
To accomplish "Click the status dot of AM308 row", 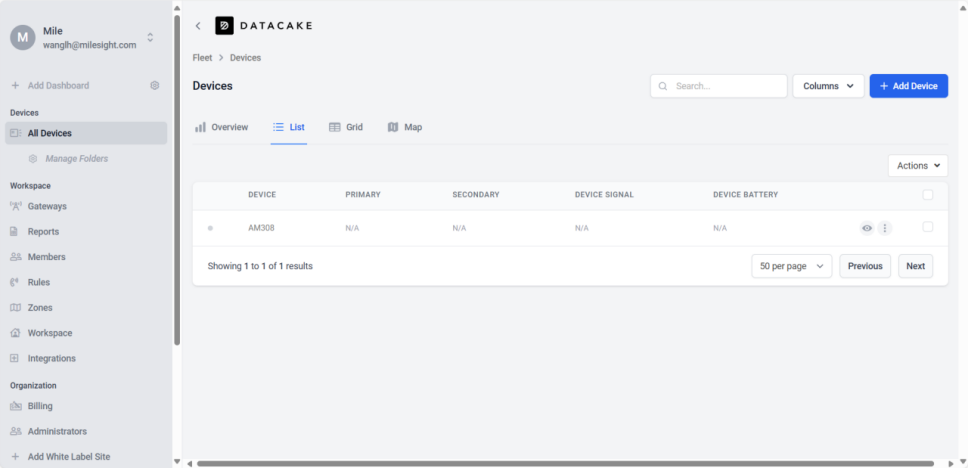I will pos(210,228).
